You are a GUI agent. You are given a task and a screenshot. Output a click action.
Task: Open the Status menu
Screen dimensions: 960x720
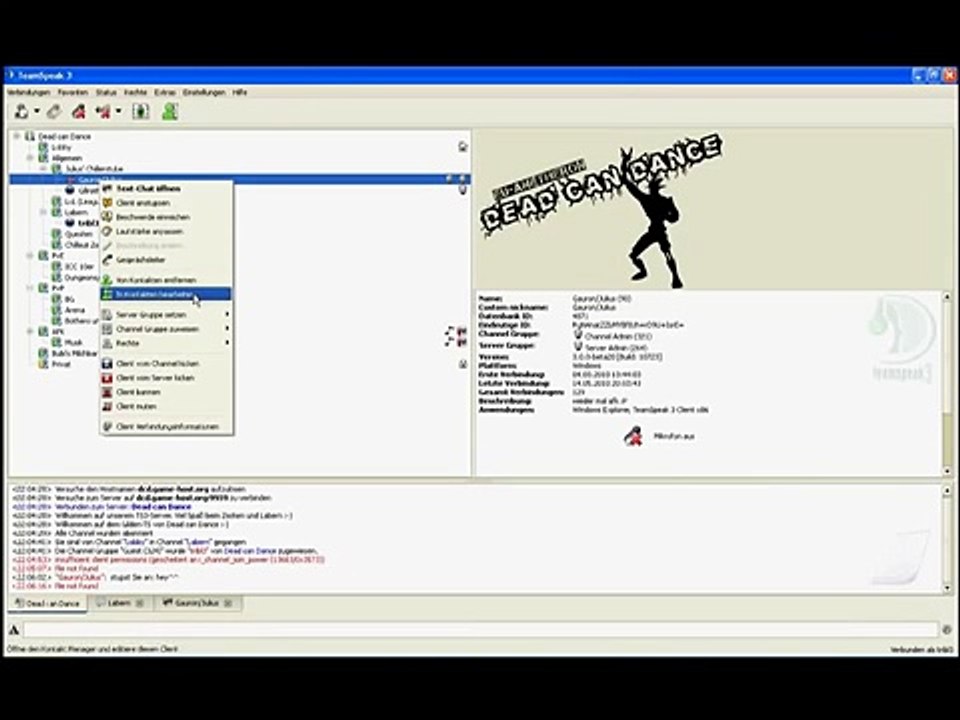point(106,92)
